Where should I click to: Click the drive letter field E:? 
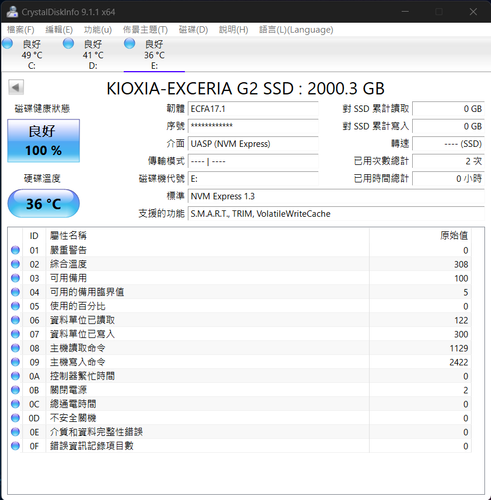253,179
